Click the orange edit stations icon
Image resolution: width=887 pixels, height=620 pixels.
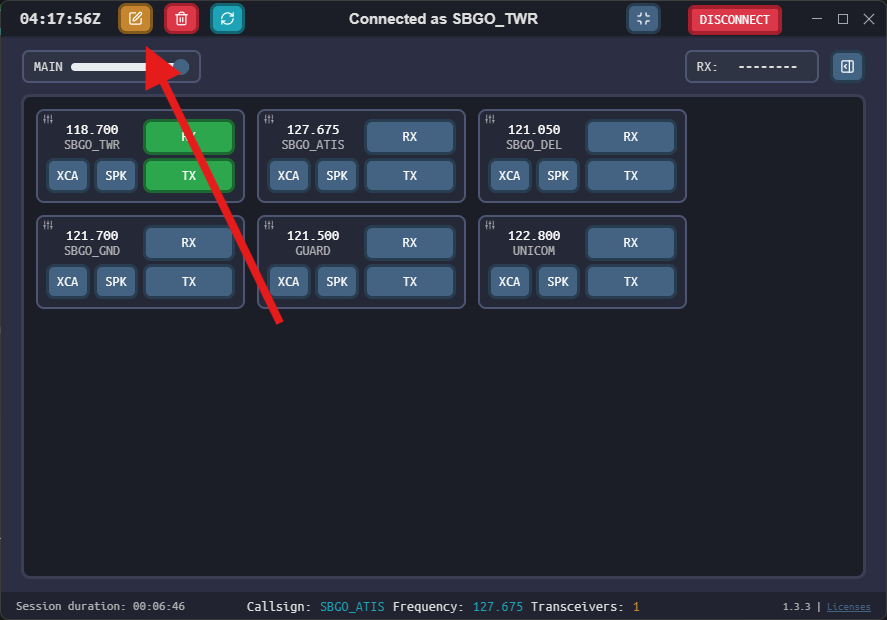click(x=136, y=19)
